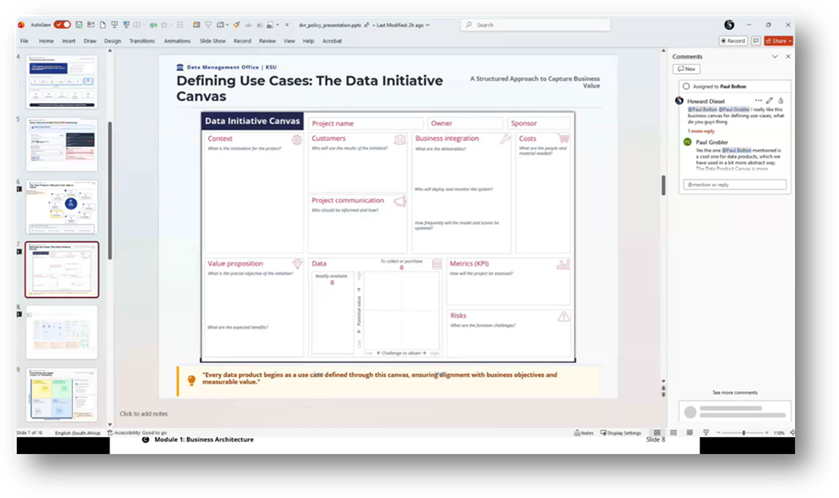Select slide 4 thumbnail
This screenshot has height=498, width=839.
[62, 82]
